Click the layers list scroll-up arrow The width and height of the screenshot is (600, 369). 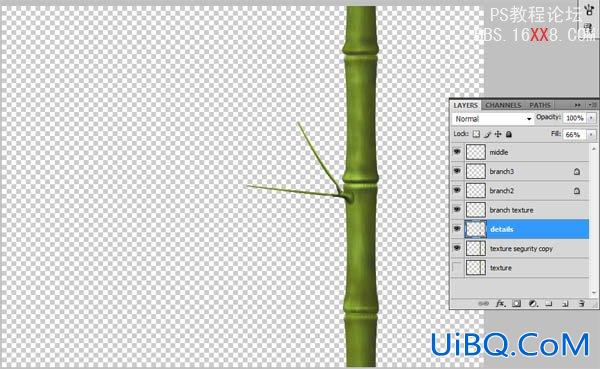pyautogui.click(x=594, y=149)
